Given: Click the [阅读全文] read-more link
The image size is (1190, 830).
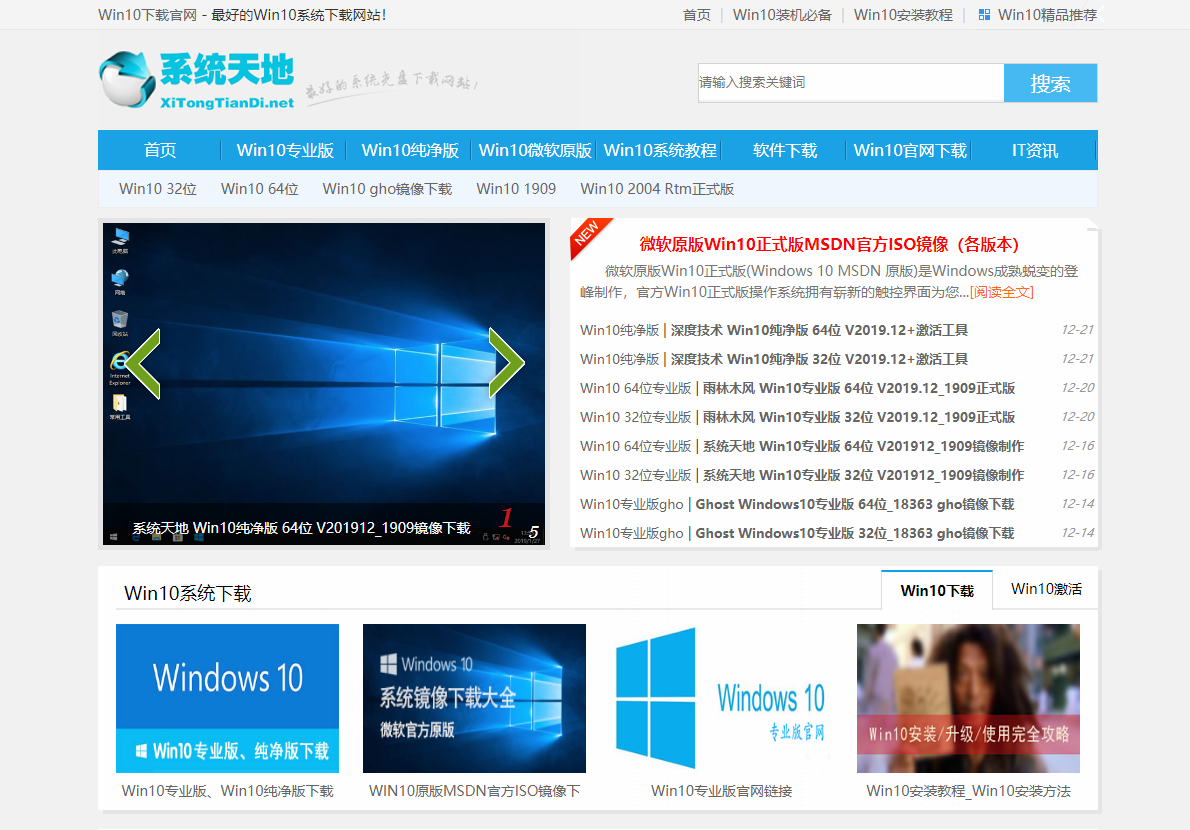Looking at the screenshot, I should [x=1002, y=292].
